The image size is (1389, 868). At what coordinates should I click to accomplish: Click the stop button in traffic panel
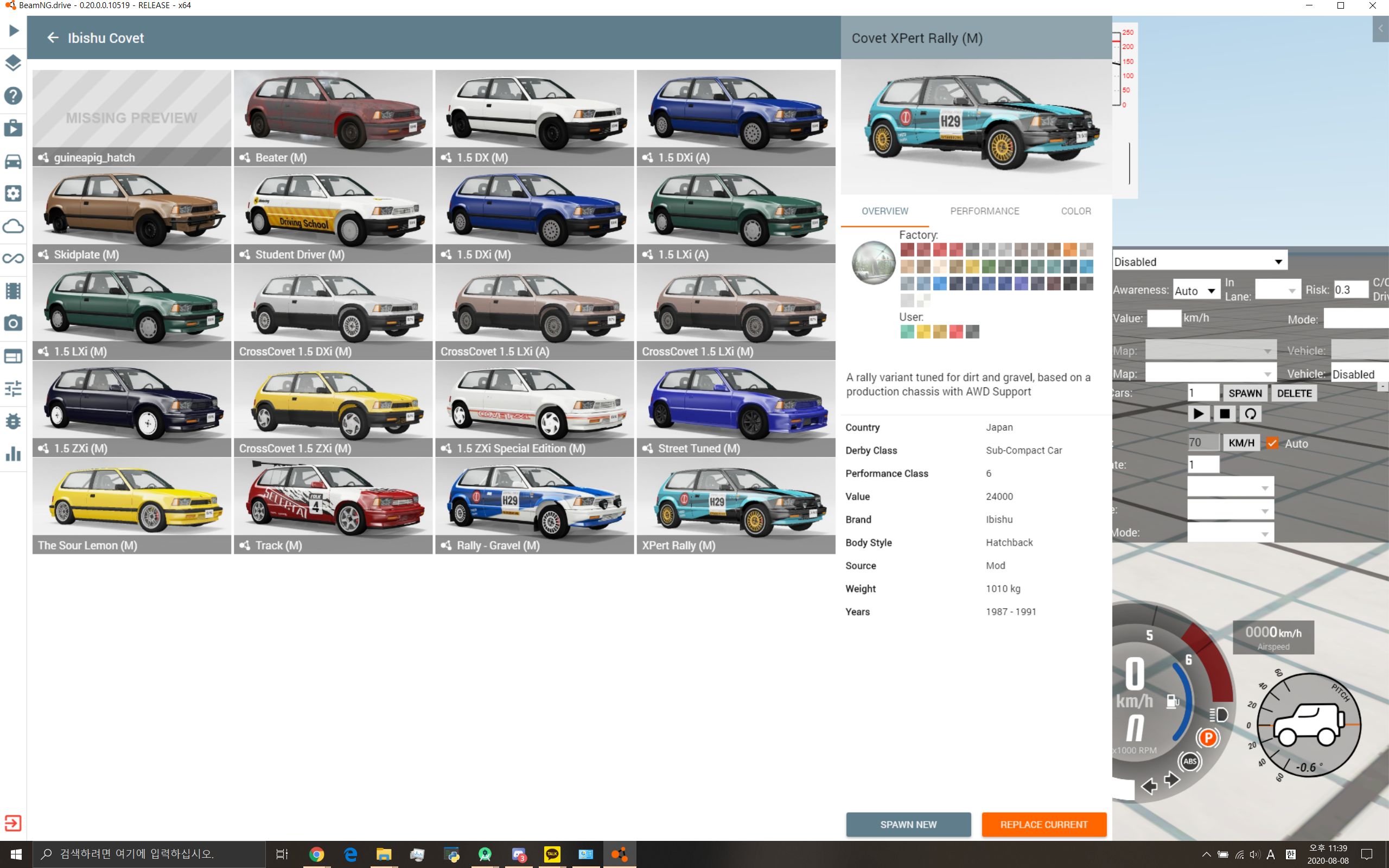point(1224,414)
